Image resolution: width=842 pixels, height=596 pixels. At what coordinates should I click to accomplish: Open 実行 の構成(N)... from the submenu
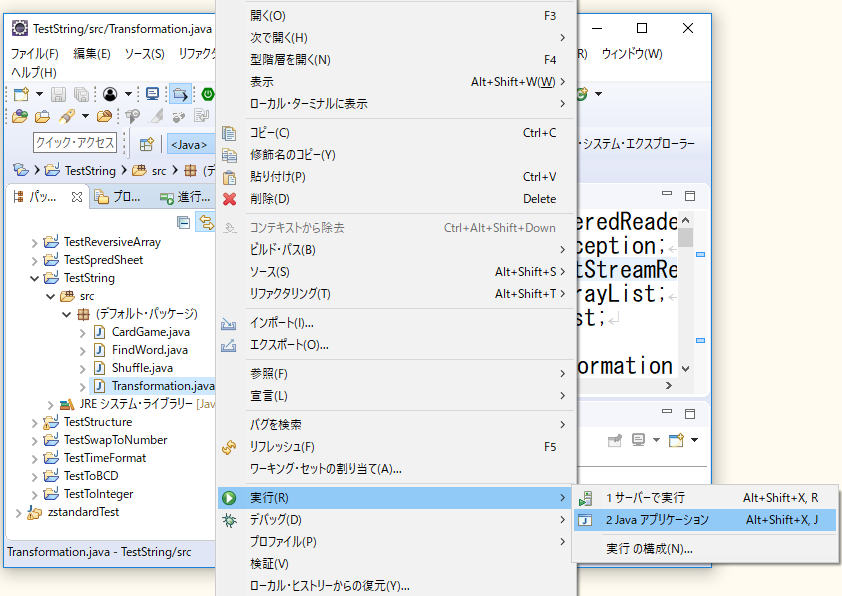pyautogui.click(x=705, y=549)
